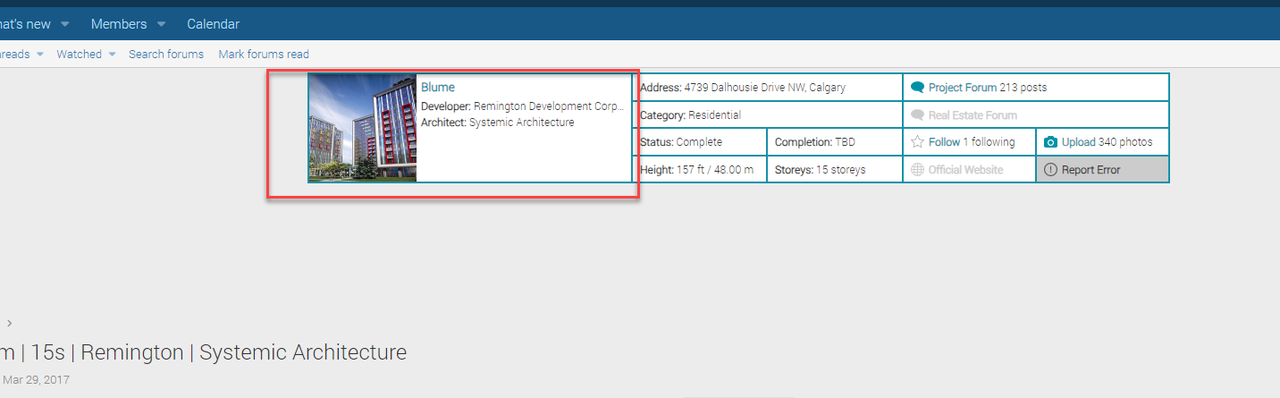
Task: Click Mark forums read link
Action: click(x=264, y=54)
